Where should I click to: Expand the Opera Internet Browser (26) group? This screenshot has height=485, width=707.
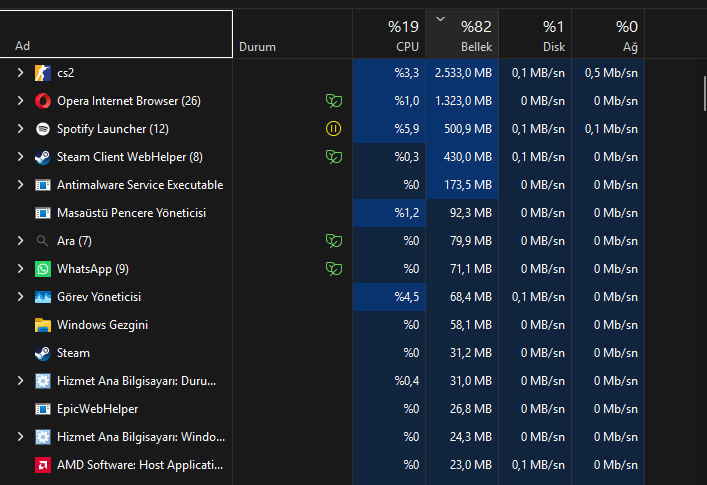[x=20, y=101]
